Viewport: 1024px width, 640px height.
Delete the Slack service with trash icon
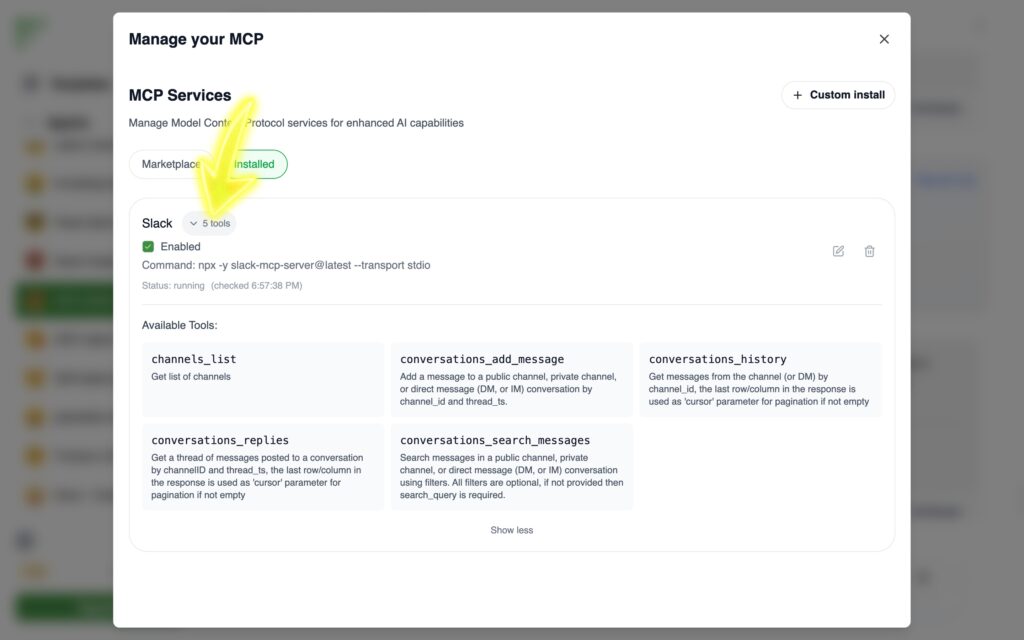(869, 251)
